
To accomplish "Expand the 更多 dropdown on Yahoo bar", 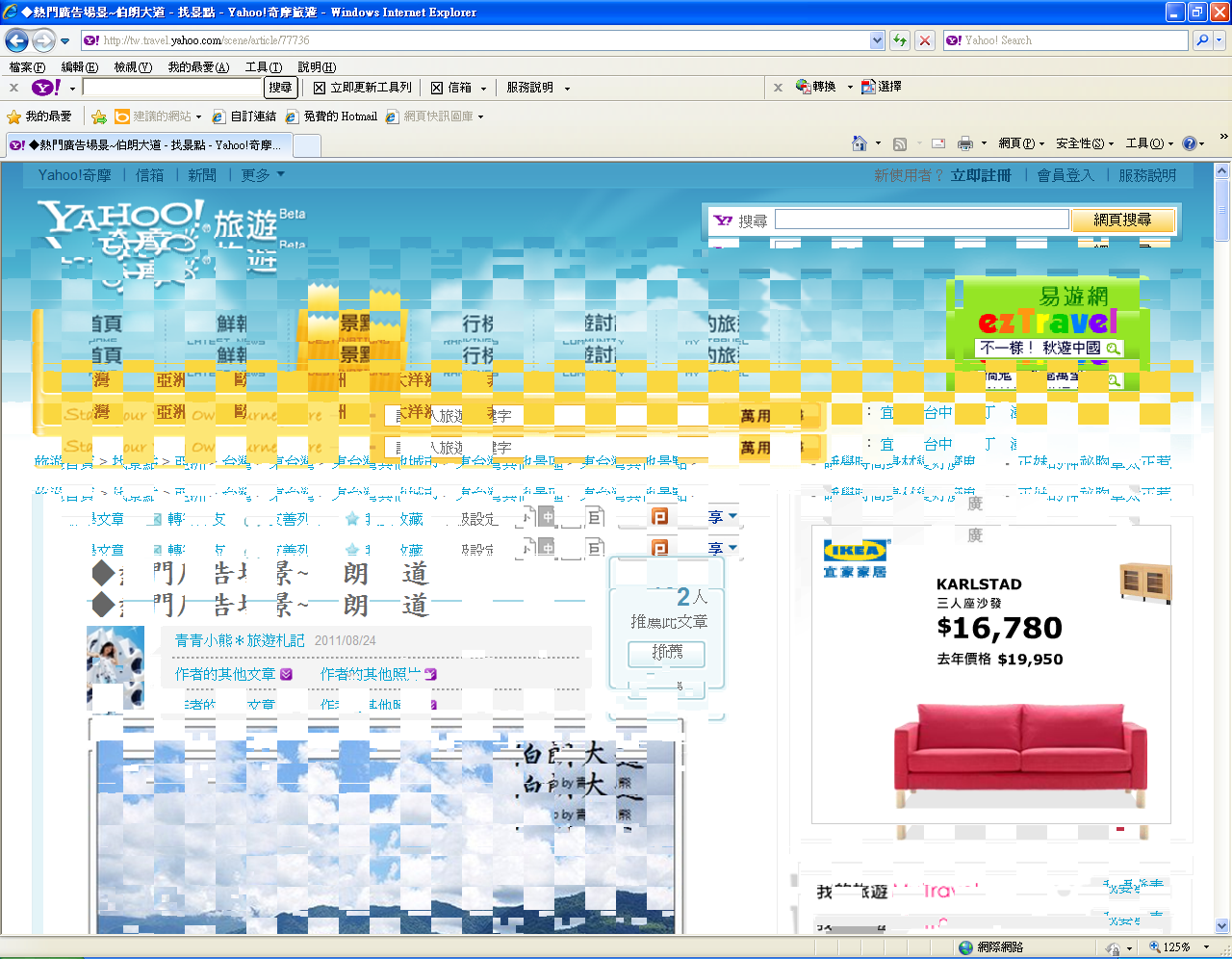I will (263, 175).
